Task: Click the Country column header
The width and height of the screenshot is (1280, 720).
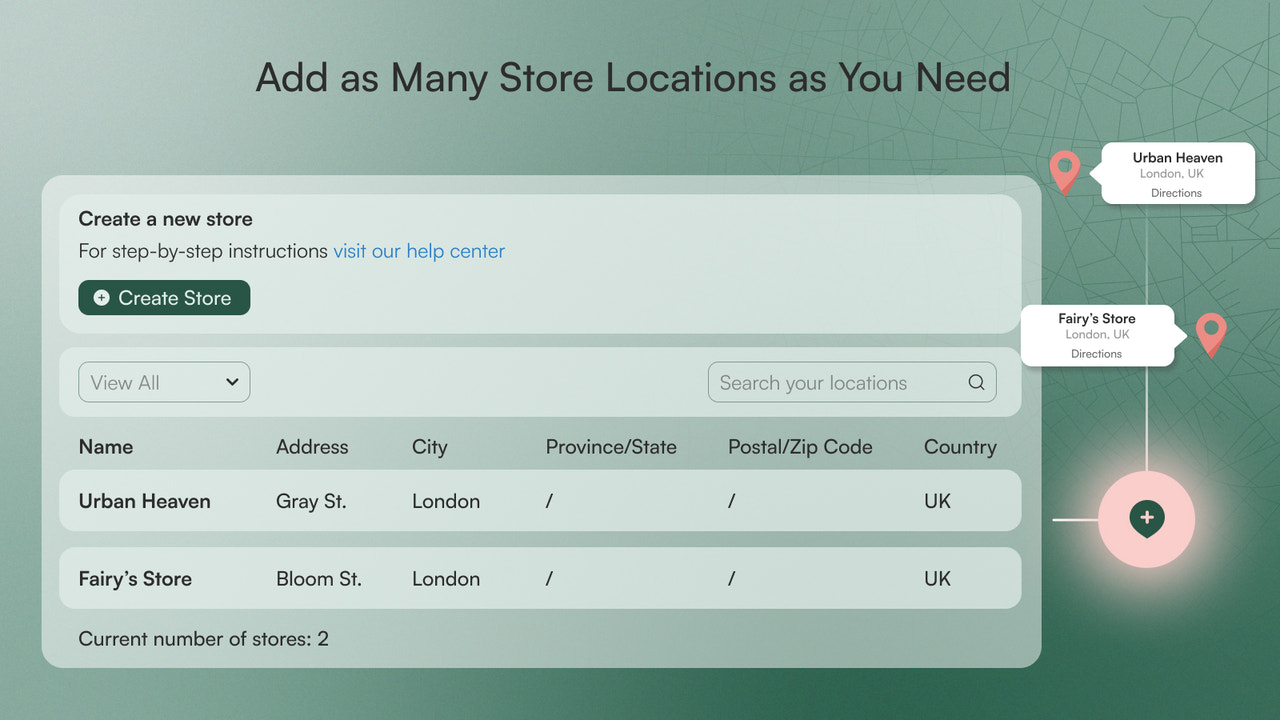Action: click(x=959, y=447)
